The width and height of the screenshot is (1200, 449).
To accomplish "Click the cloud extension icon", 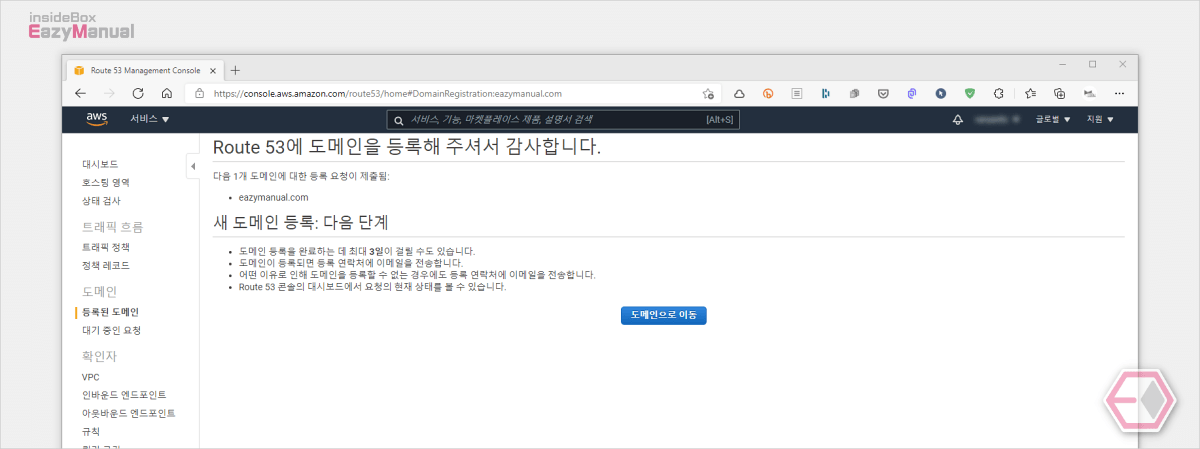I will pyautogui.click(x=739, y=93).
